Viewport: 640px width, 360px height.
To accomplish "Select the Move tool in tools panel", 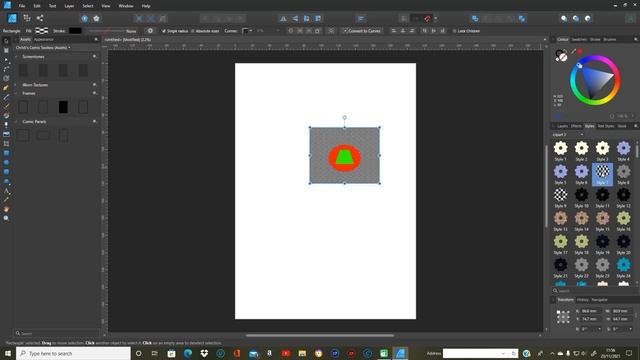I will point(6,41).
